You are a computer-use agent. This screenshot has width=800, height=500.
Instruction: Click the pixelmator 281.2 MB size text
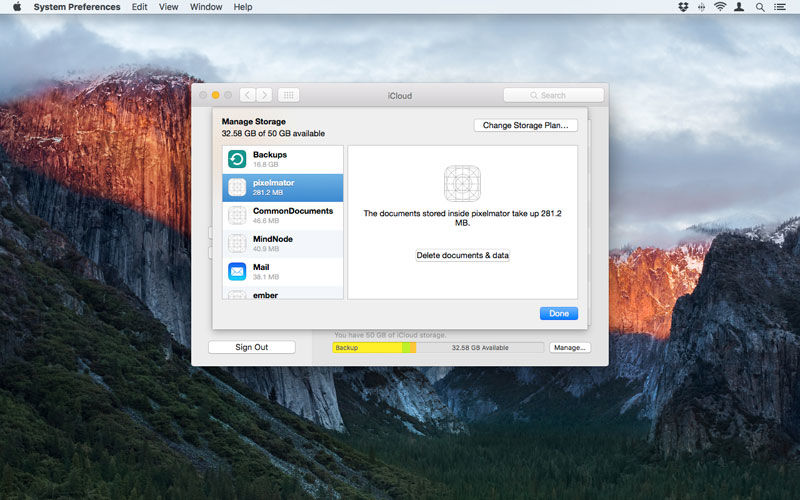tap(267, 192)
